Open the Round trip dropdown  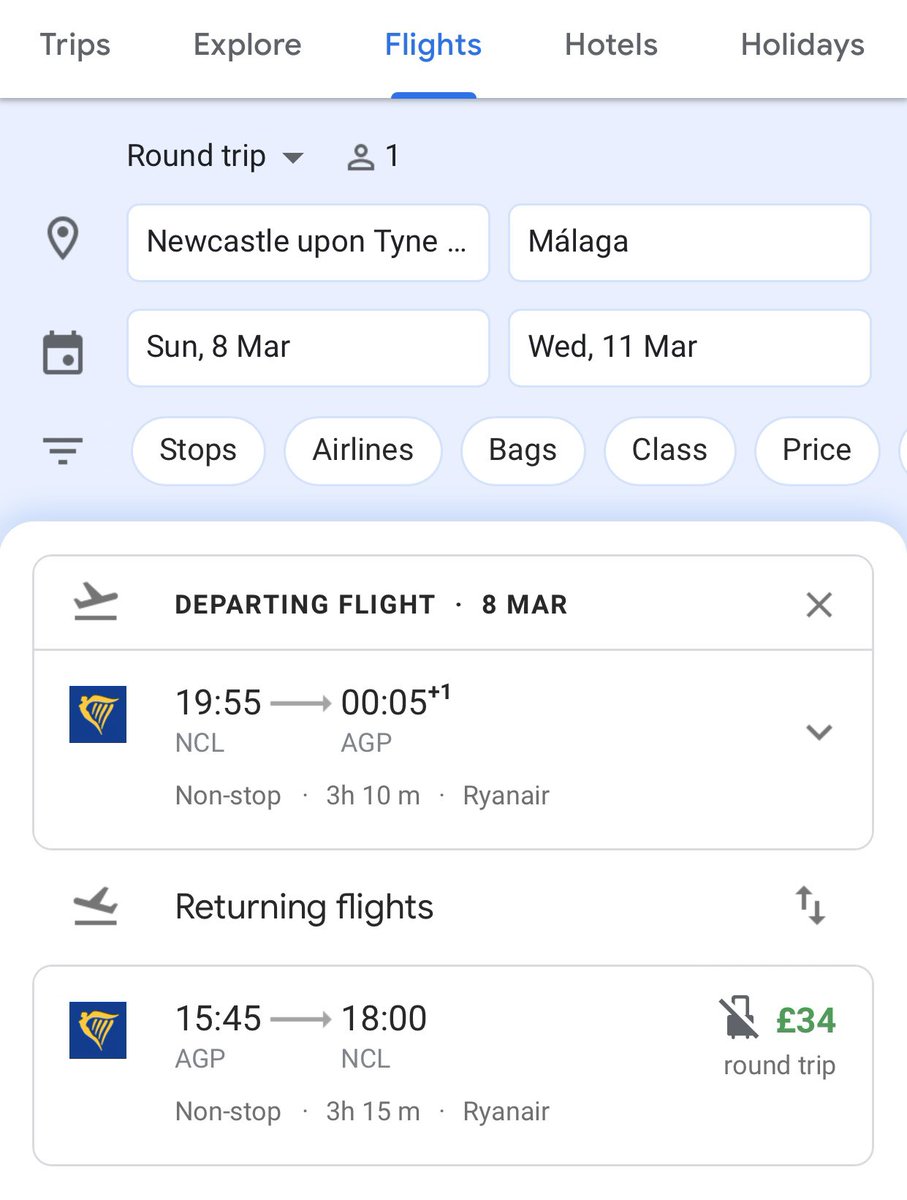(x=215, y=156)
